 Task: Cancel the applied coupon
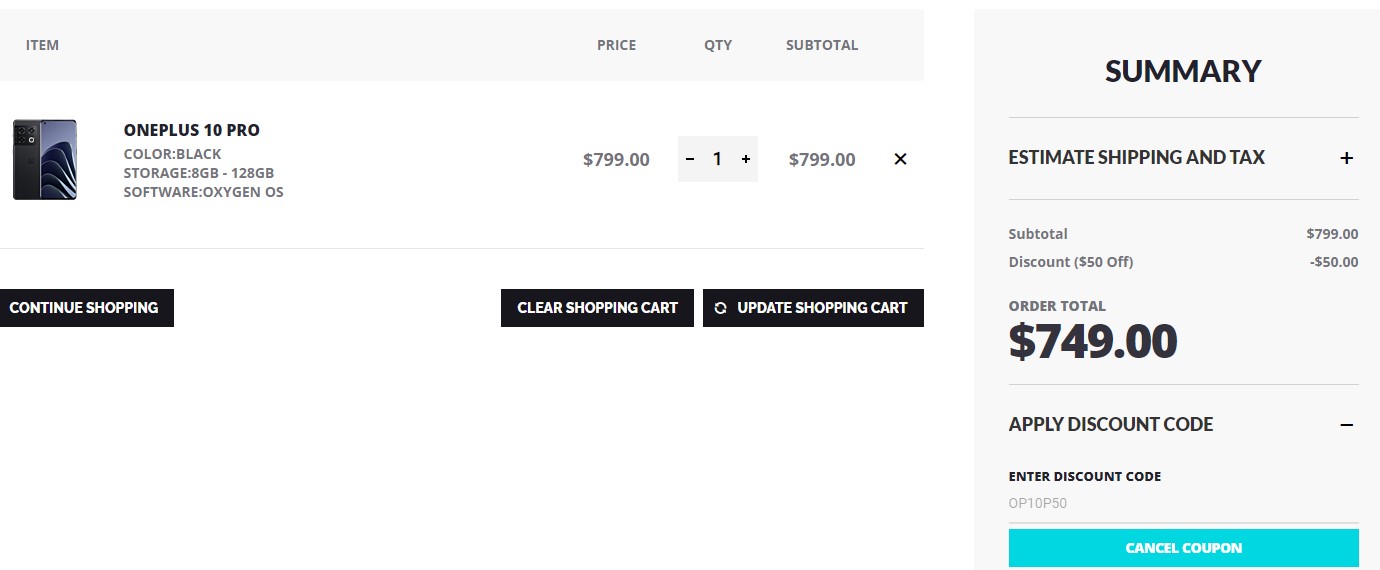coord(1183,548)
